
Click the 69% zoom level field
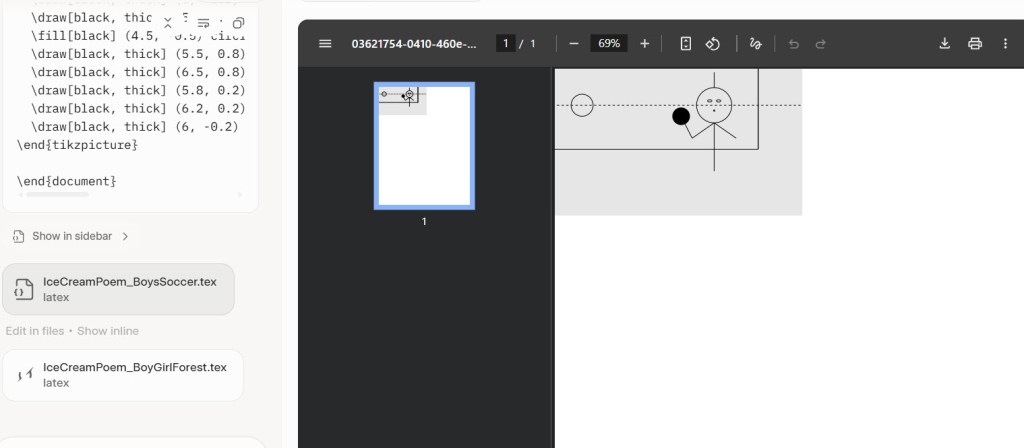tap(608, 44)
